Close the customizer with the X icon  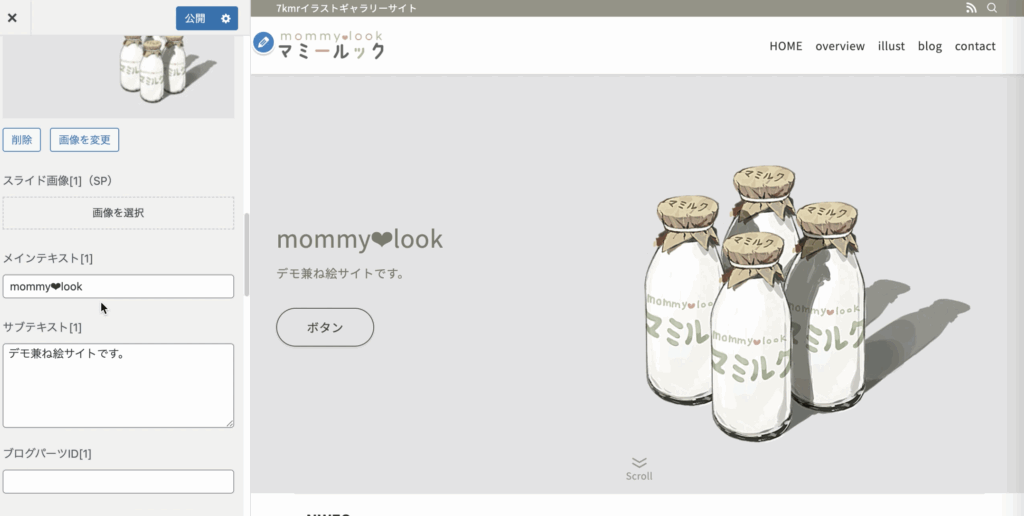12,18
